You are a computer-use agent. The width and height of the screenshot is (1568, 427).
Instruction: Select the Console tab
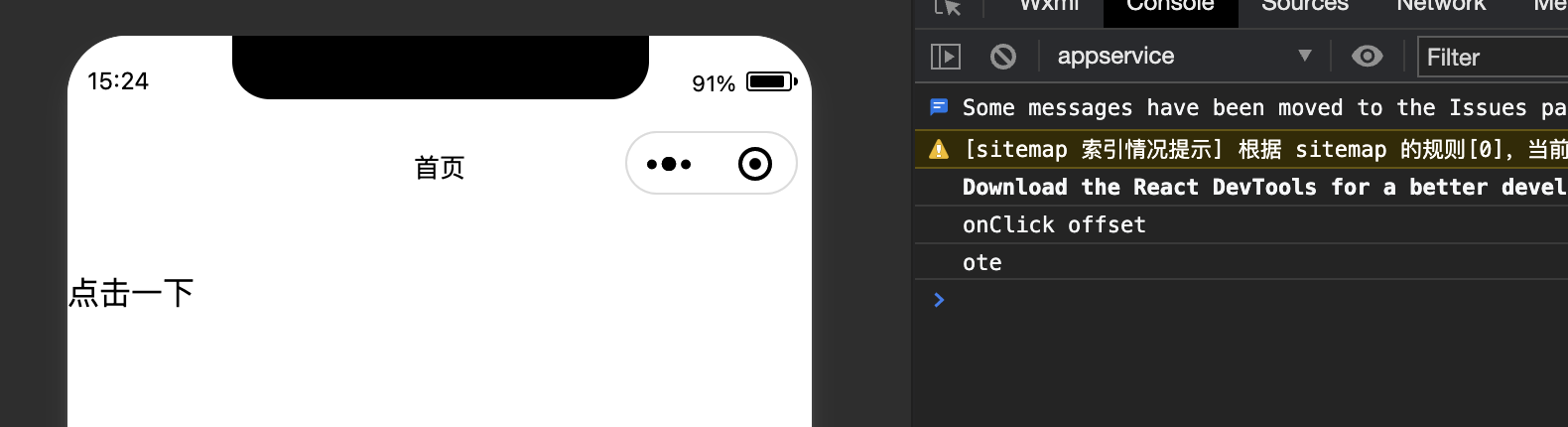(1170, 6)
